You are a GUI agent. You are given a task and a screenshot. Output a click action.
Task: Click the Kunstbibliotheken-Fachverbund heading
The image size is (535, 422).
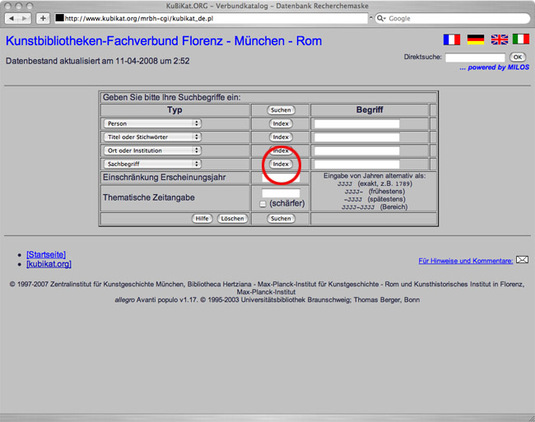point(164,41)
